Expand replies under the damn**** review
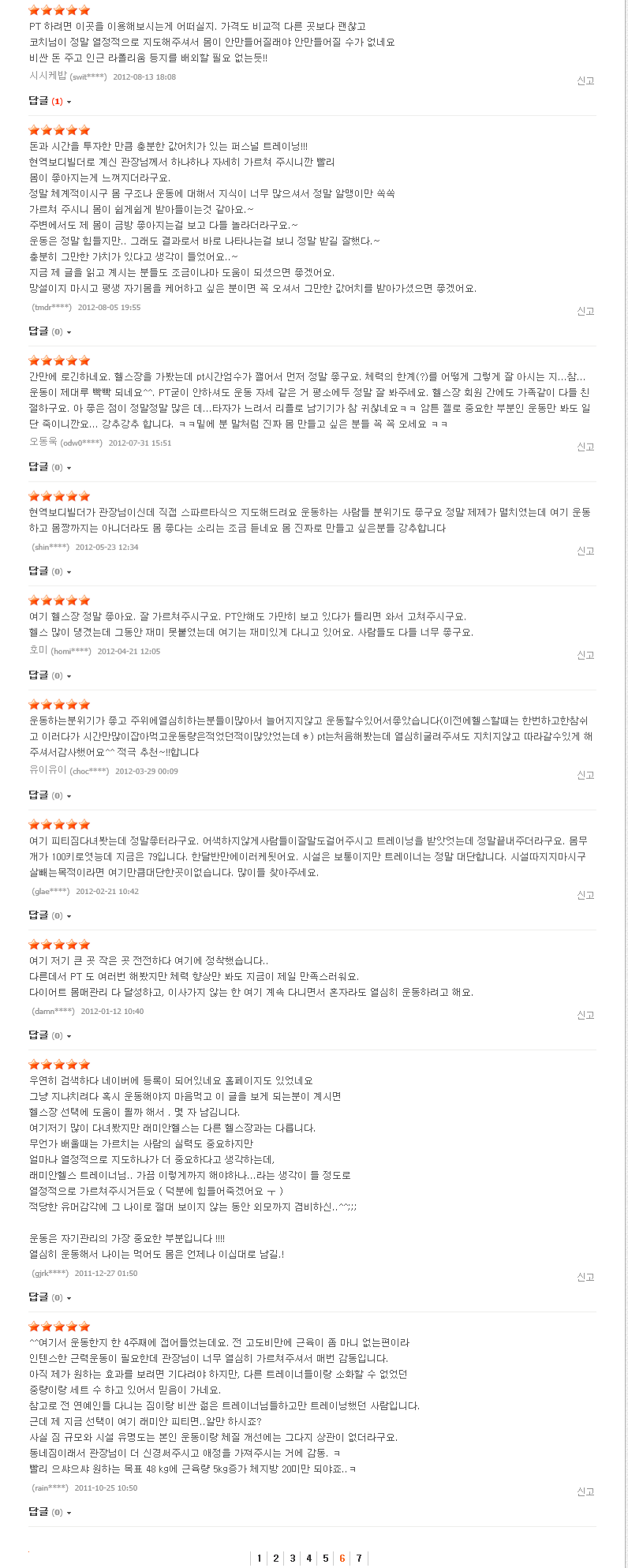 [50, 1035]
